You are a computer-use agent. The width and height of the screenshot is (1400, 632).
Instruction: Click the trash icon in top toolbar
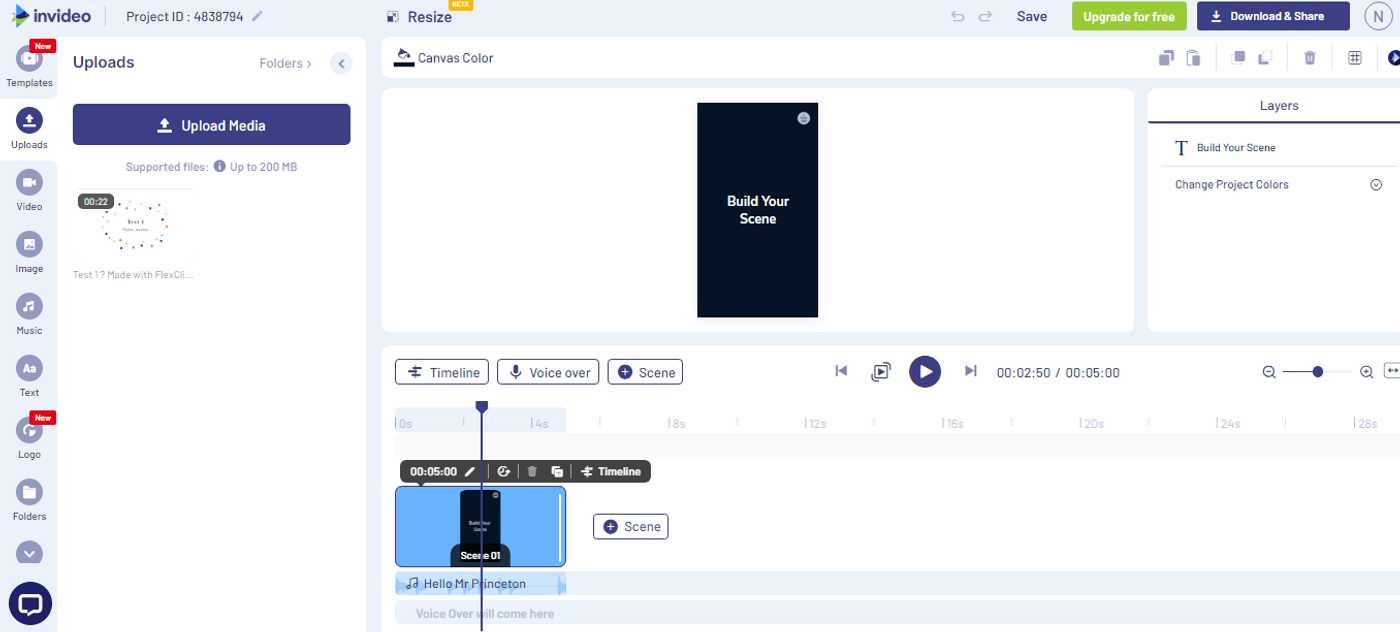1310,58
